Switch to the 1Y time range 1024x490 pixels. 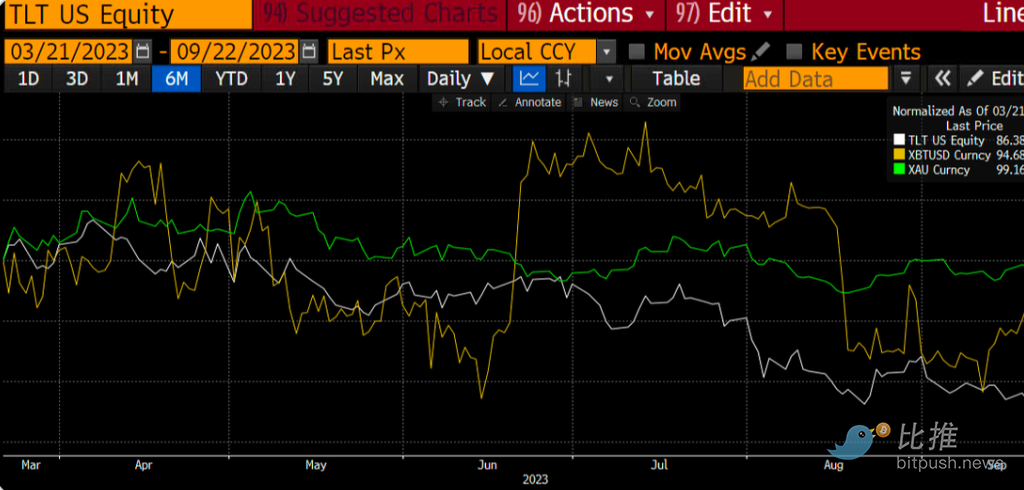(x=284, y=79)
